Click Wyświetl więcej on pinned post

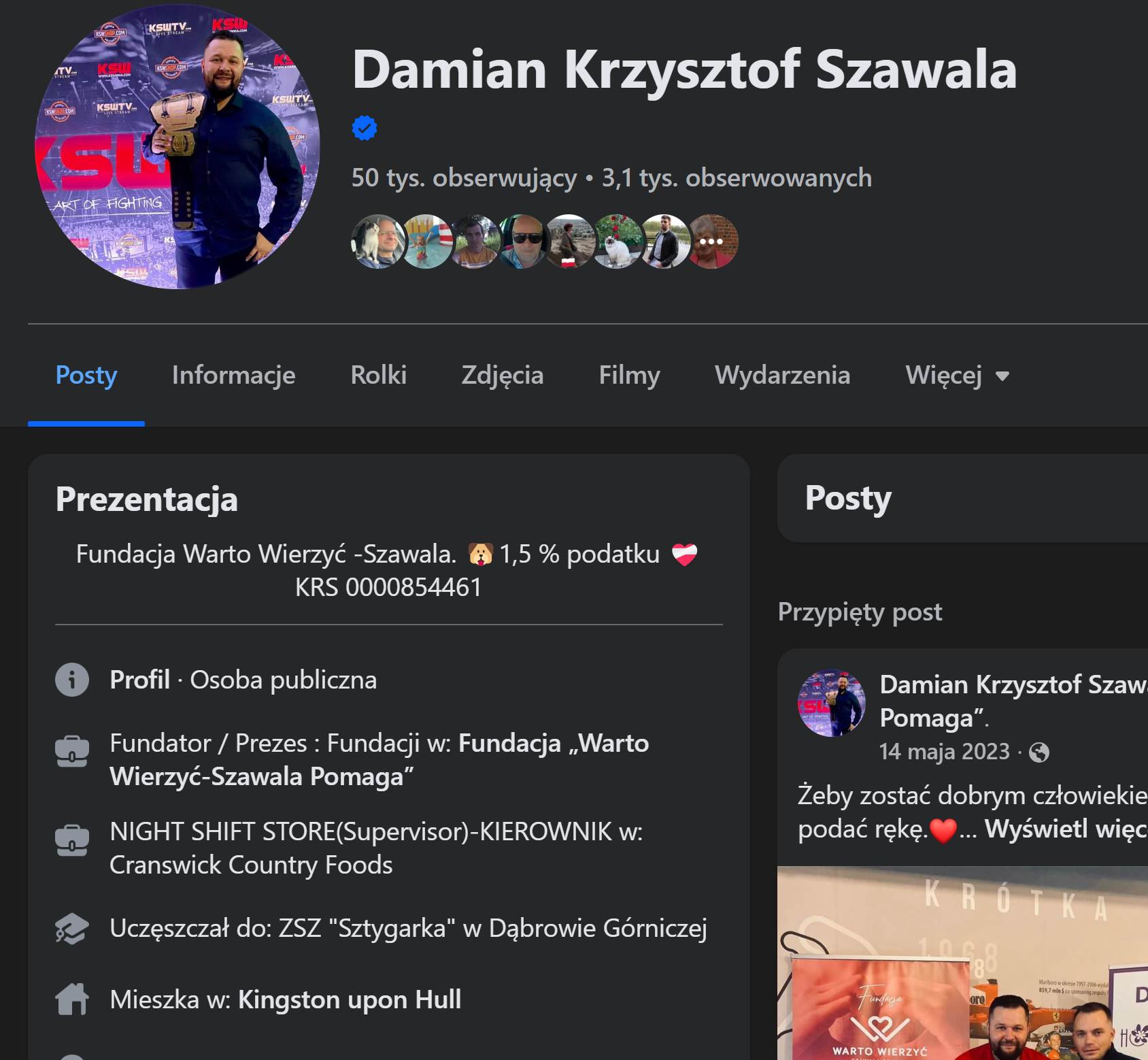click(x=1066, y=829)
